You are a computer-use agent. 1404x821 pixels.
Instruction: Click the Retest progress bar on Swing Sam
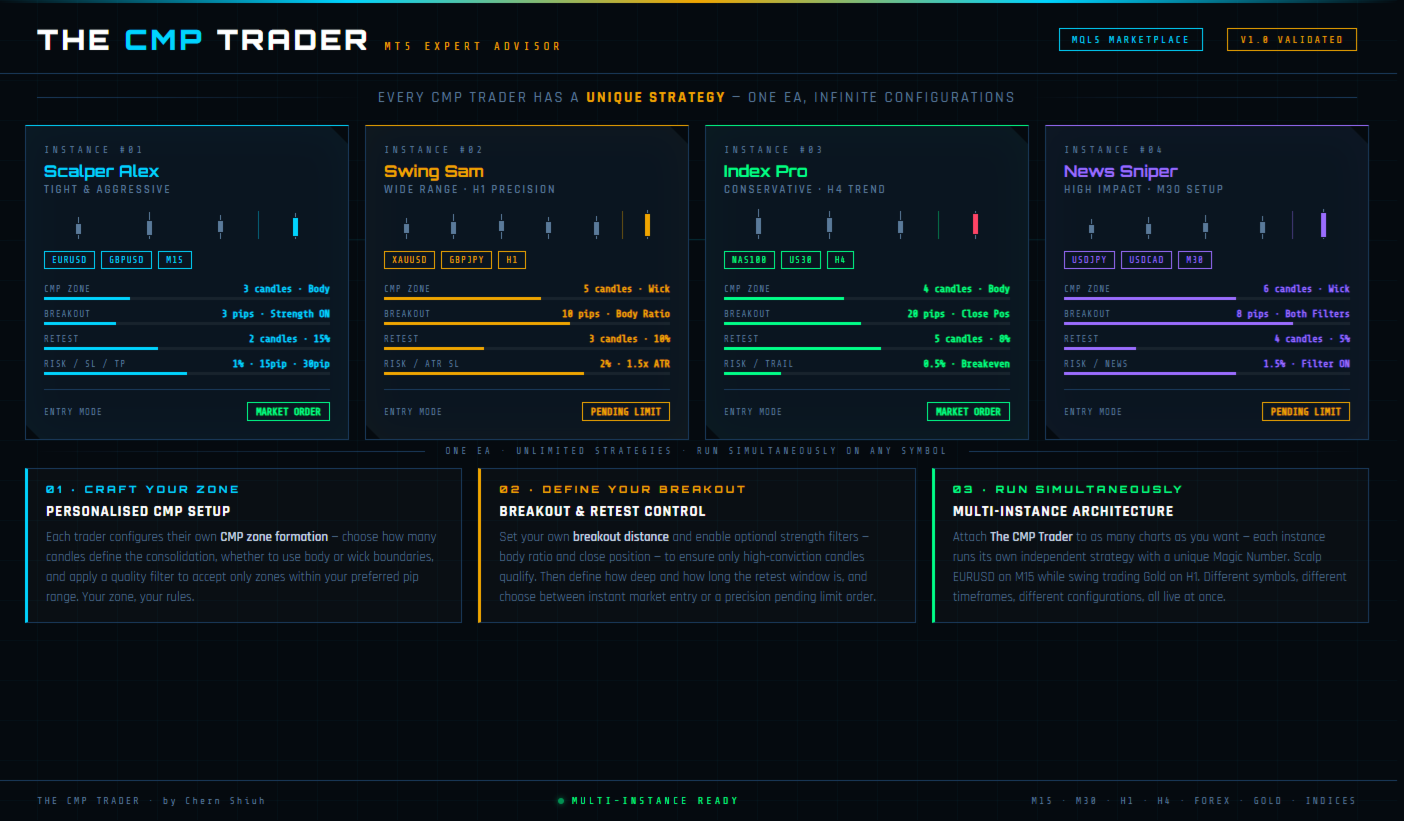click(527, 348)
